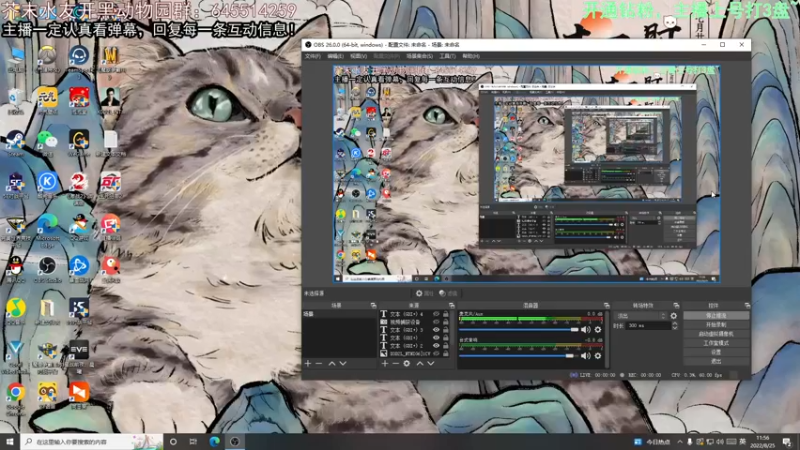Mute the microphone speaker icon
This screenshot has height=450, width=800.
585,330
